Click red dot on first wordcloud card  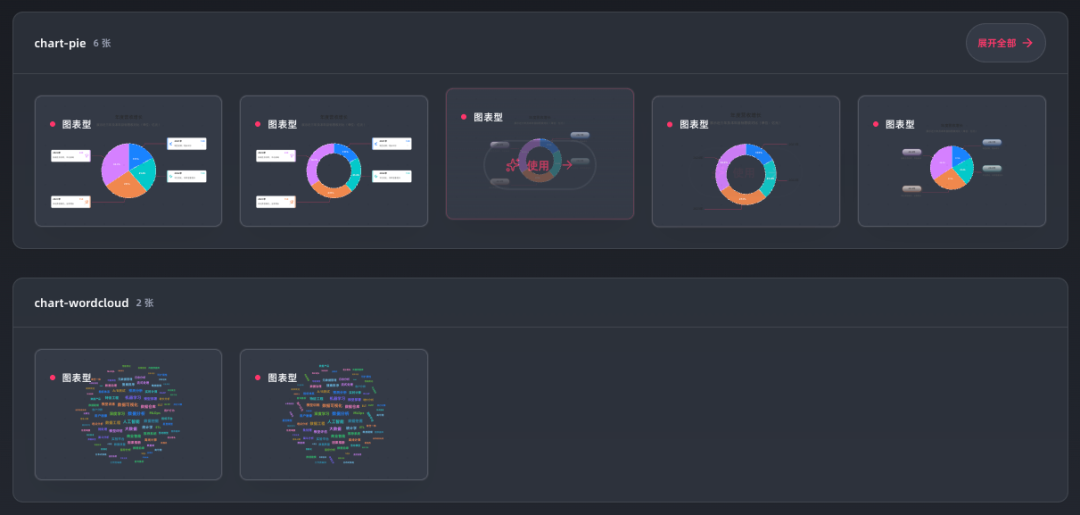[x=52, y=378]
